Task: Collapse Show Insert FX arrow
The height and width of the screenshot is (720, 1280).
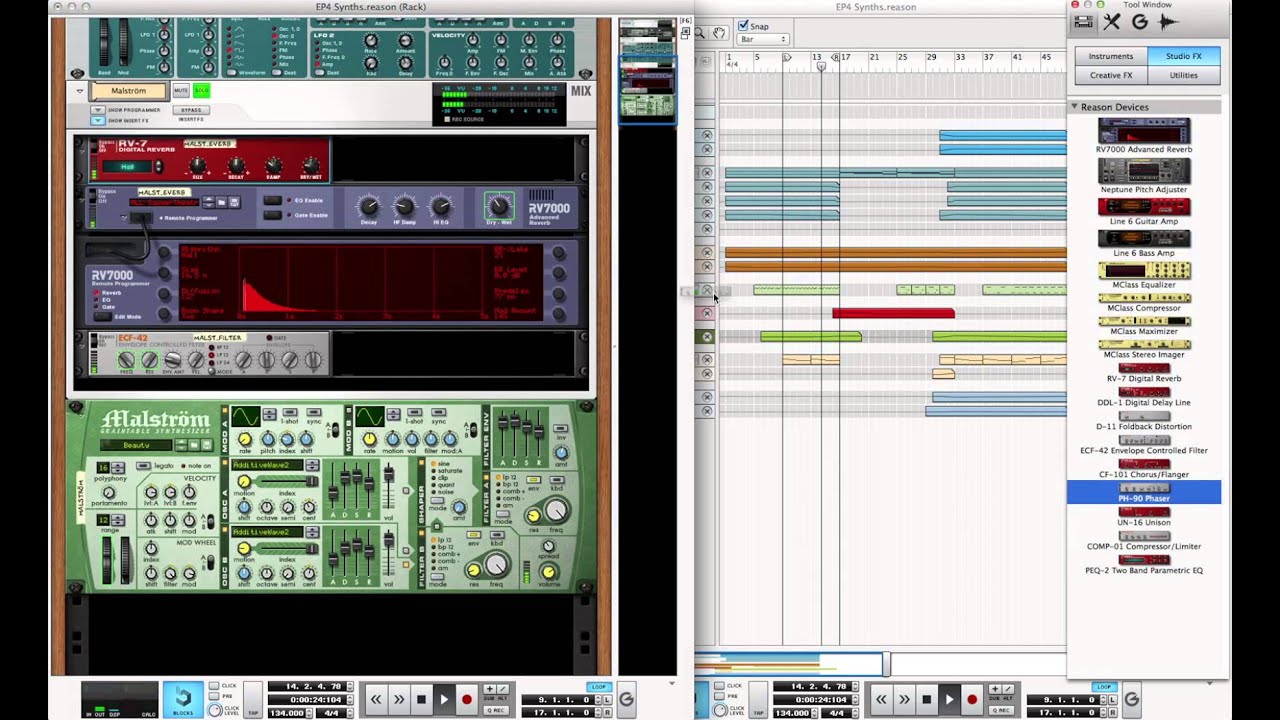Action: click(97, 120)
